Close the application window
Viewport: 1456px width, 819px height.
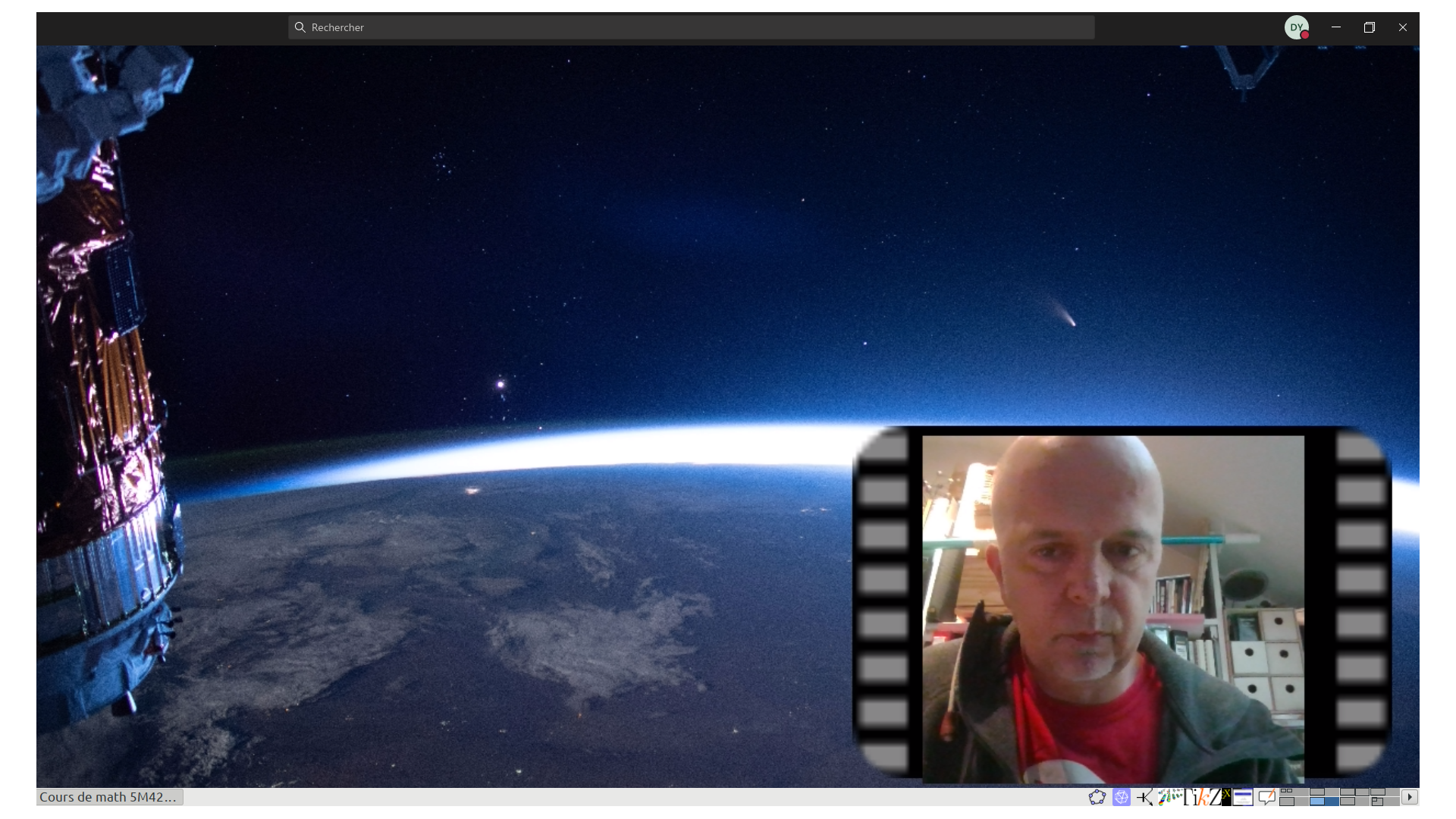(1403, 27)
